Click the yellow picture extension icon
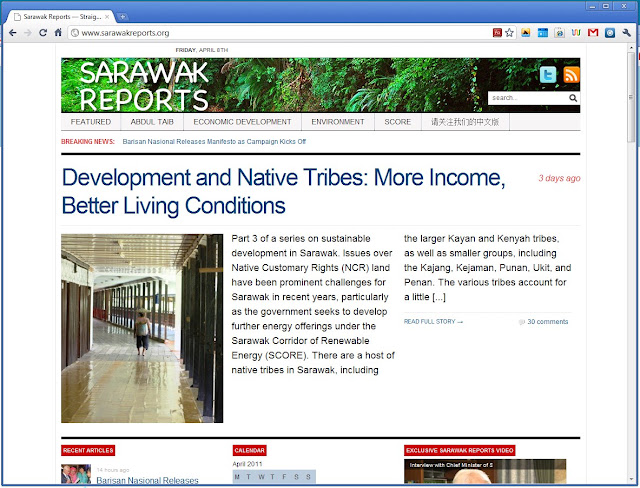The image size is (640, 488). click(526, 33)
